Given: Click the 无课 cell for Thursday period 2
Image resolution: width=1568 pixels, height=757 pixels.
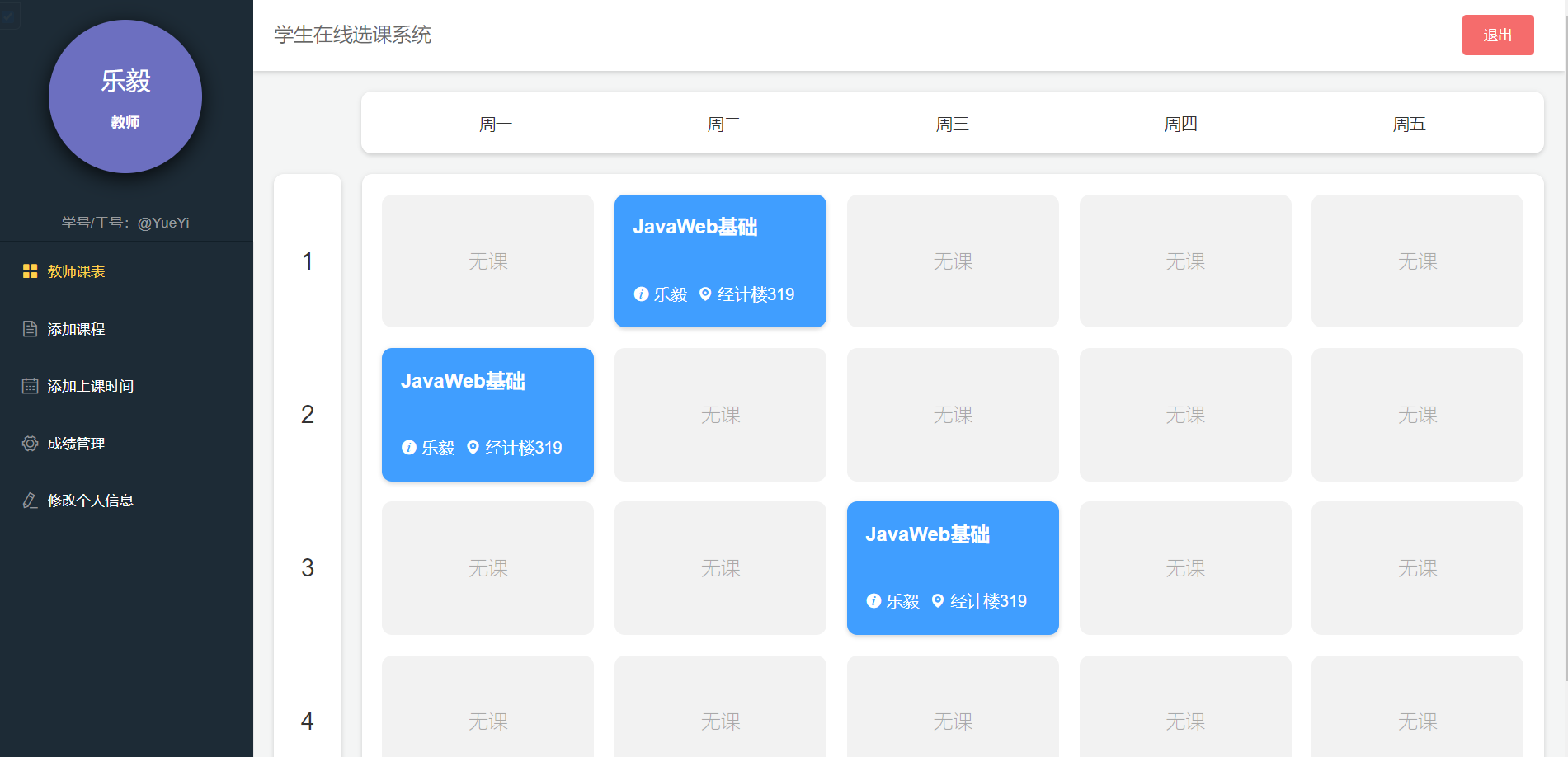Looking at the screenshot, I should pos(1185,415).
